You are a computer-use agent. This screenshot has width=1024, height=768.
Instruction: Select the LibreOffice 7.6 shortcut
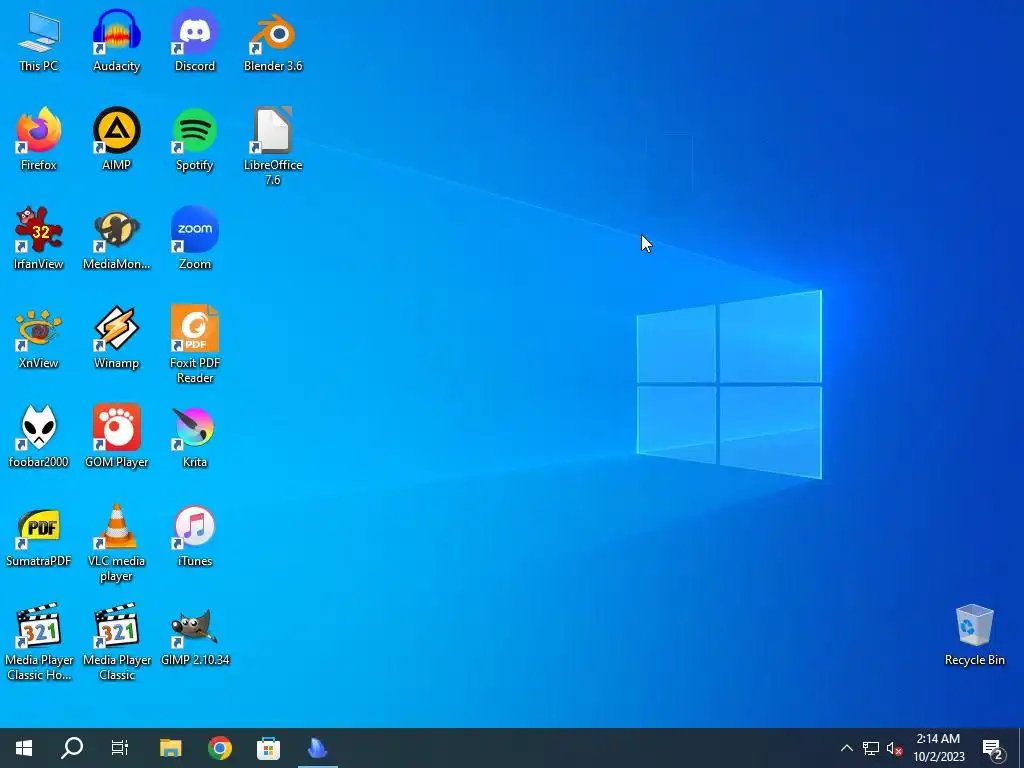[x=273, y=146]
